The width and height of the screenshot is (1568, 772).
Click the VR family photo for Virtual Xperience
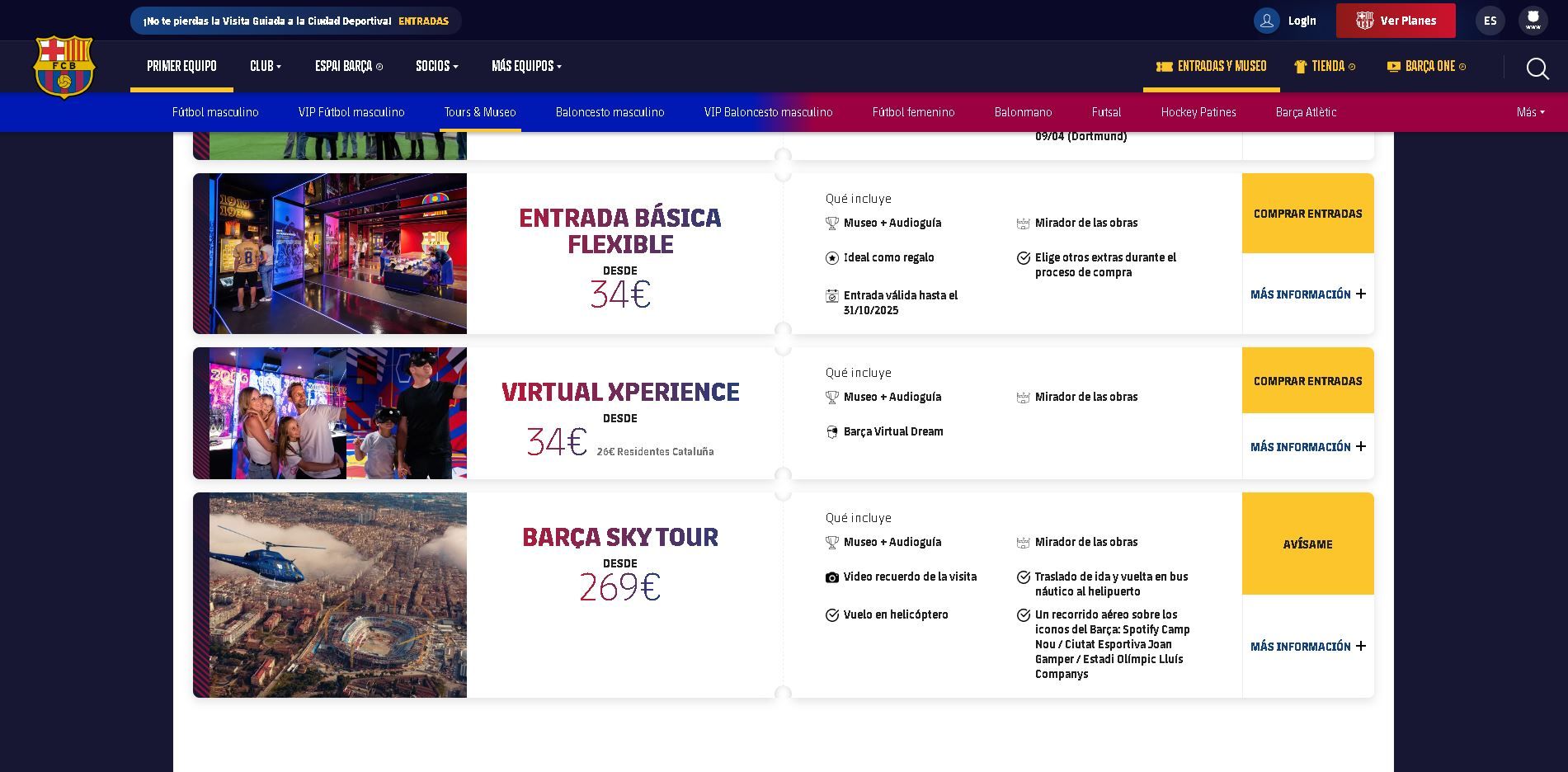pyautogui.click(x=338, y=413)
